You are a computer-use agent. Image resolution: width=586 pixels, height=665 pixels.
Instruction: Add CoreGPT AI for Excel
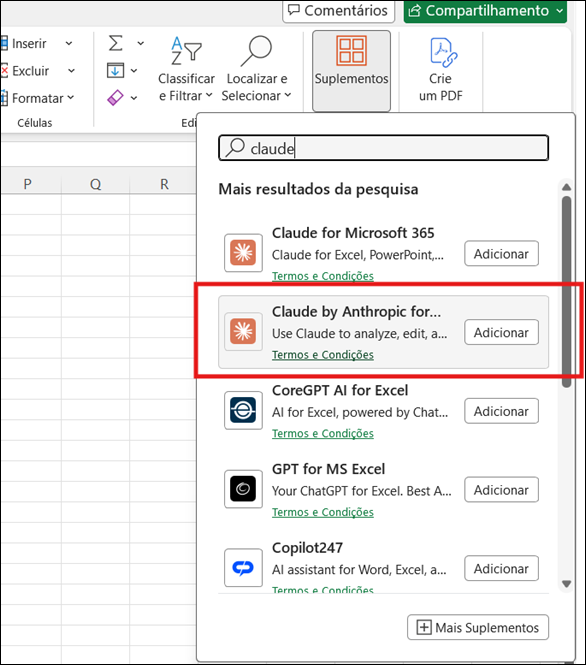[x=501, y=411]
